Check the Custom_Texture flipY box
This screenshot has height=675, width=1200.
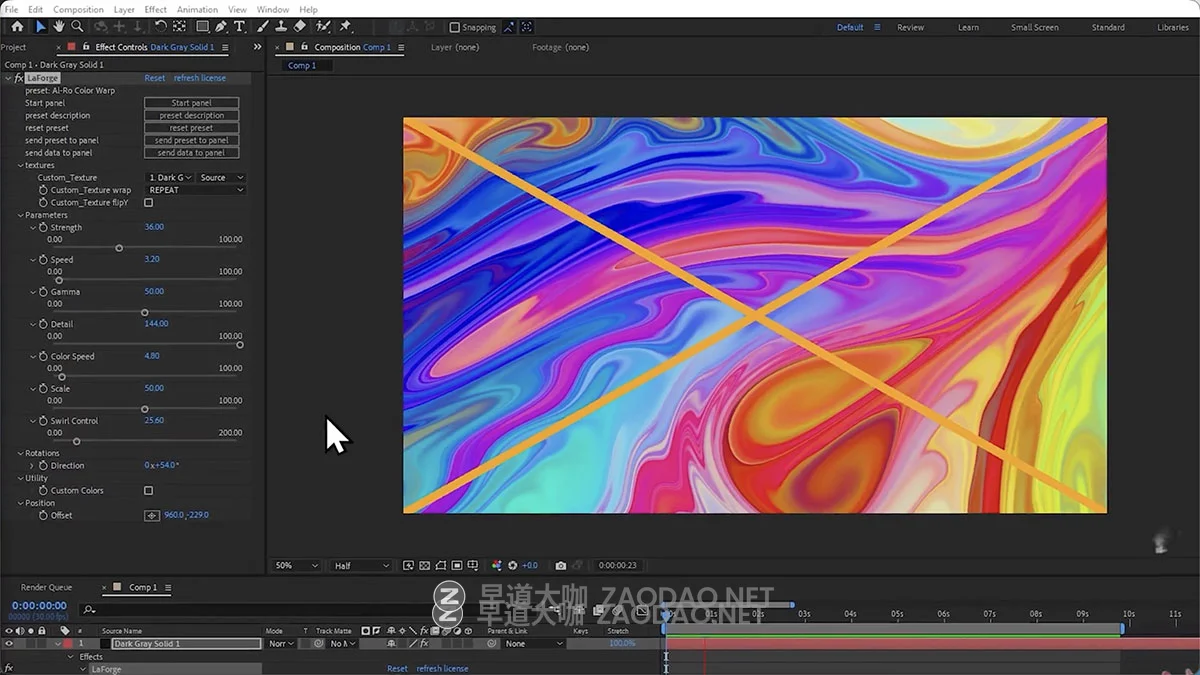tap(148, 201)
